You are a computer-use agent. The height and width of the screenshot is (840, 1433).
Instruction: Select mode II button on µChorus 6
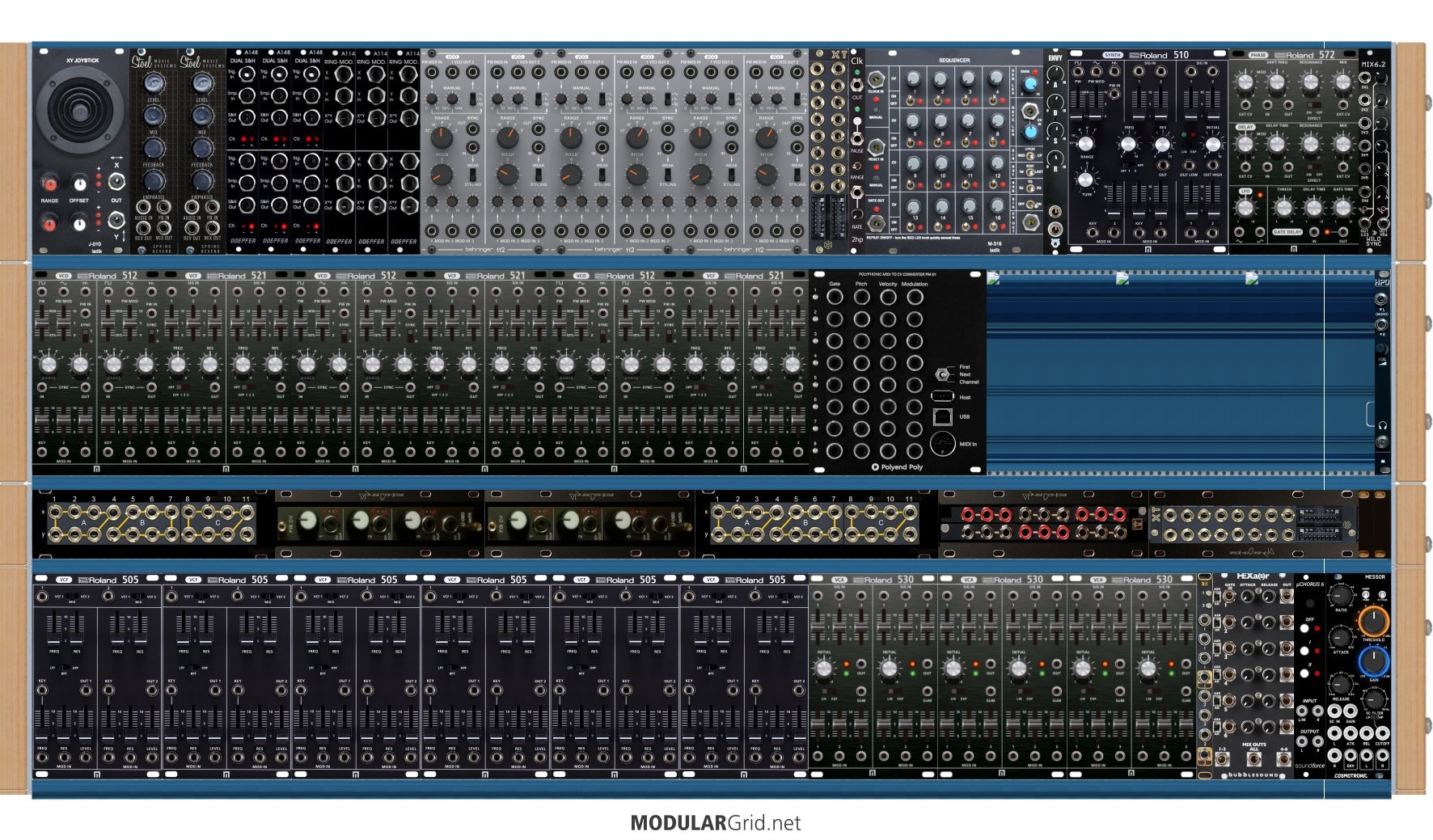coord(1304,673)
